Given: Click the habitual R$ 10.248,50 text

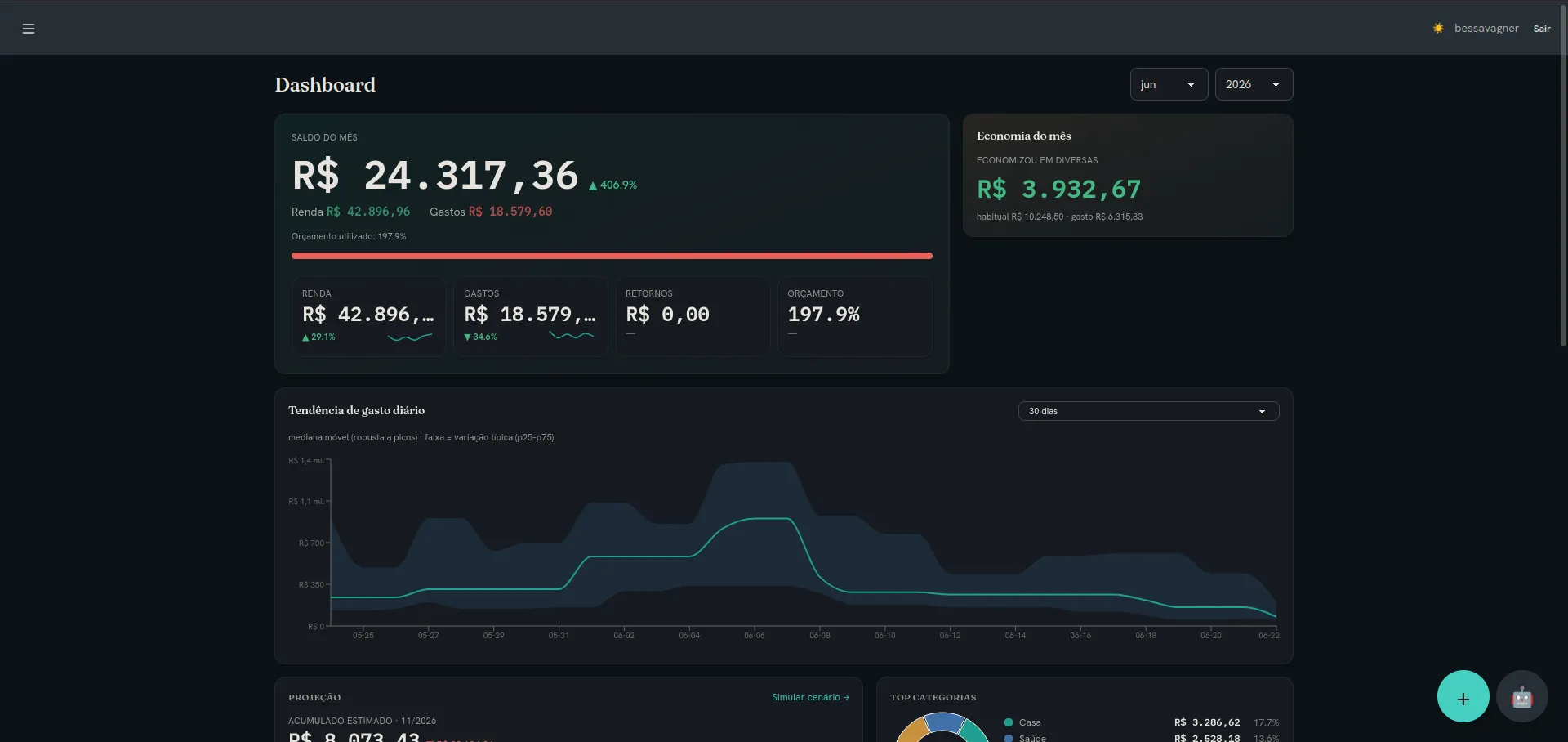Looking at the screenshot, I should coord(1020,217).
